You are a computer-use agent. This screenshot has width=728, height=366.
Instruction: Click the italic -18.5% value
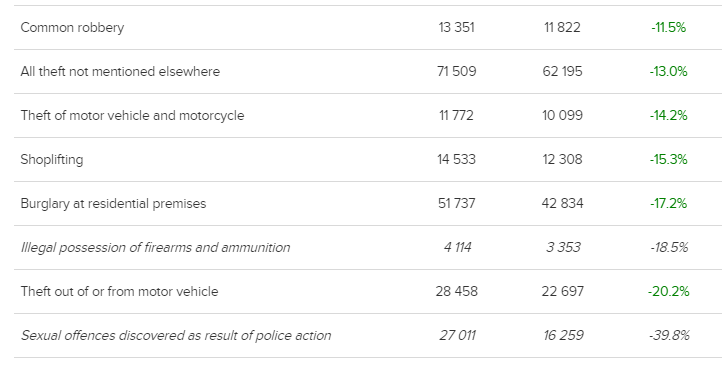[669, 248]
